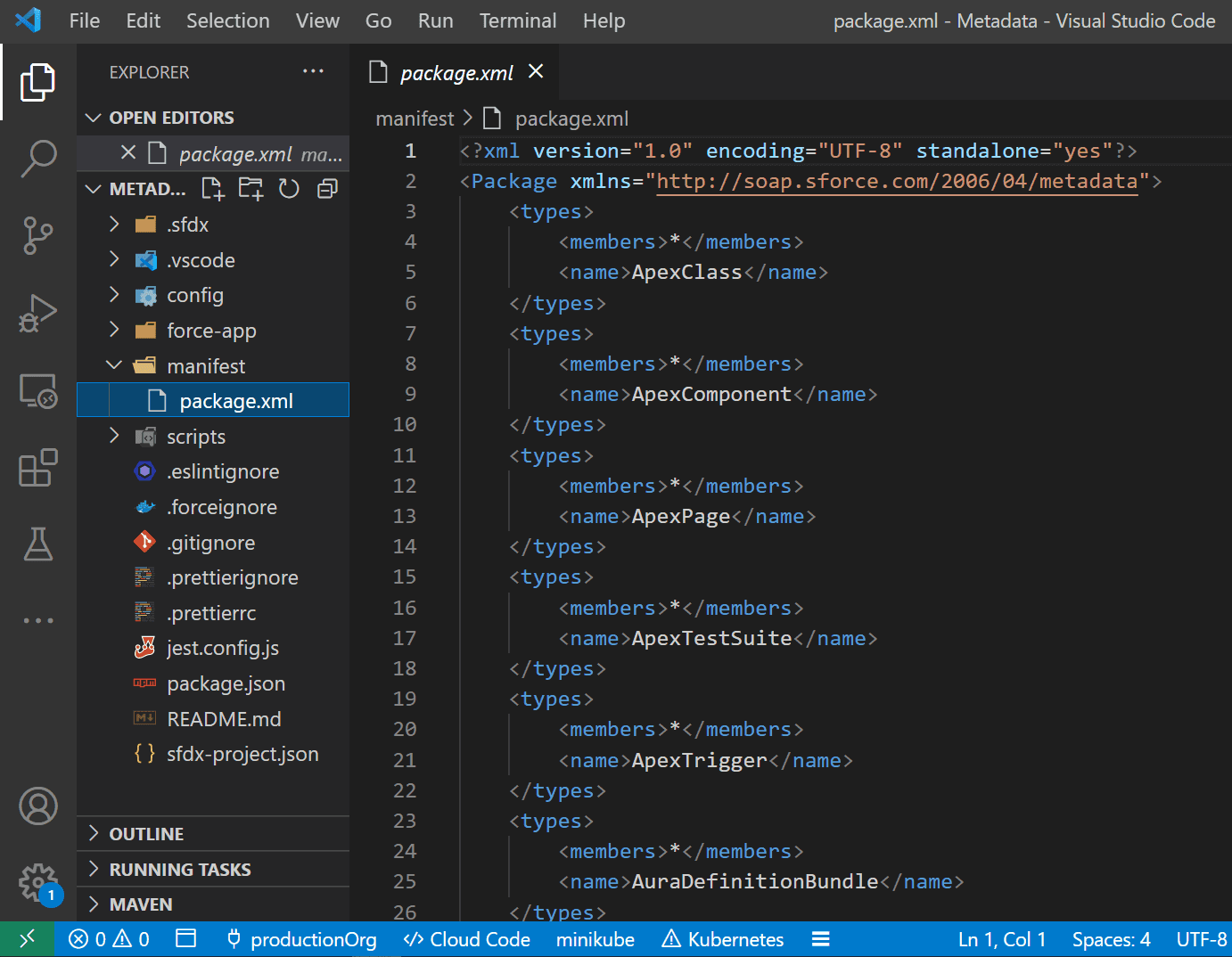Viewport: 1232px width, 957px height.
Task: Change indentation via Spaces: 4
Action: (x=1111, y=939)
